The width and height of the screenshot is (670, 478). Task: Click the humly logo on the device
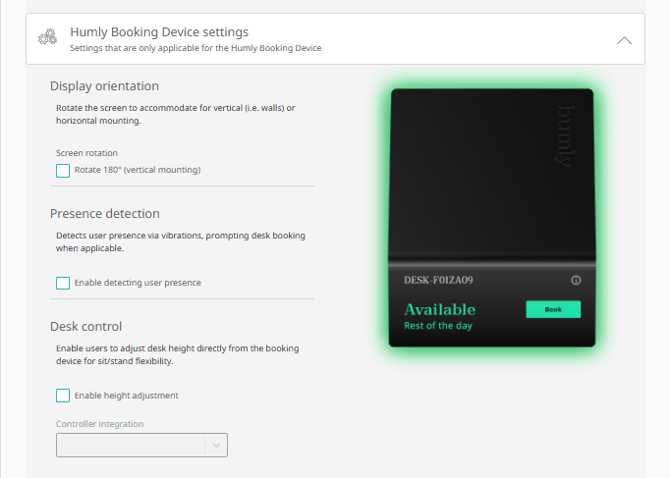pos(567,135)
